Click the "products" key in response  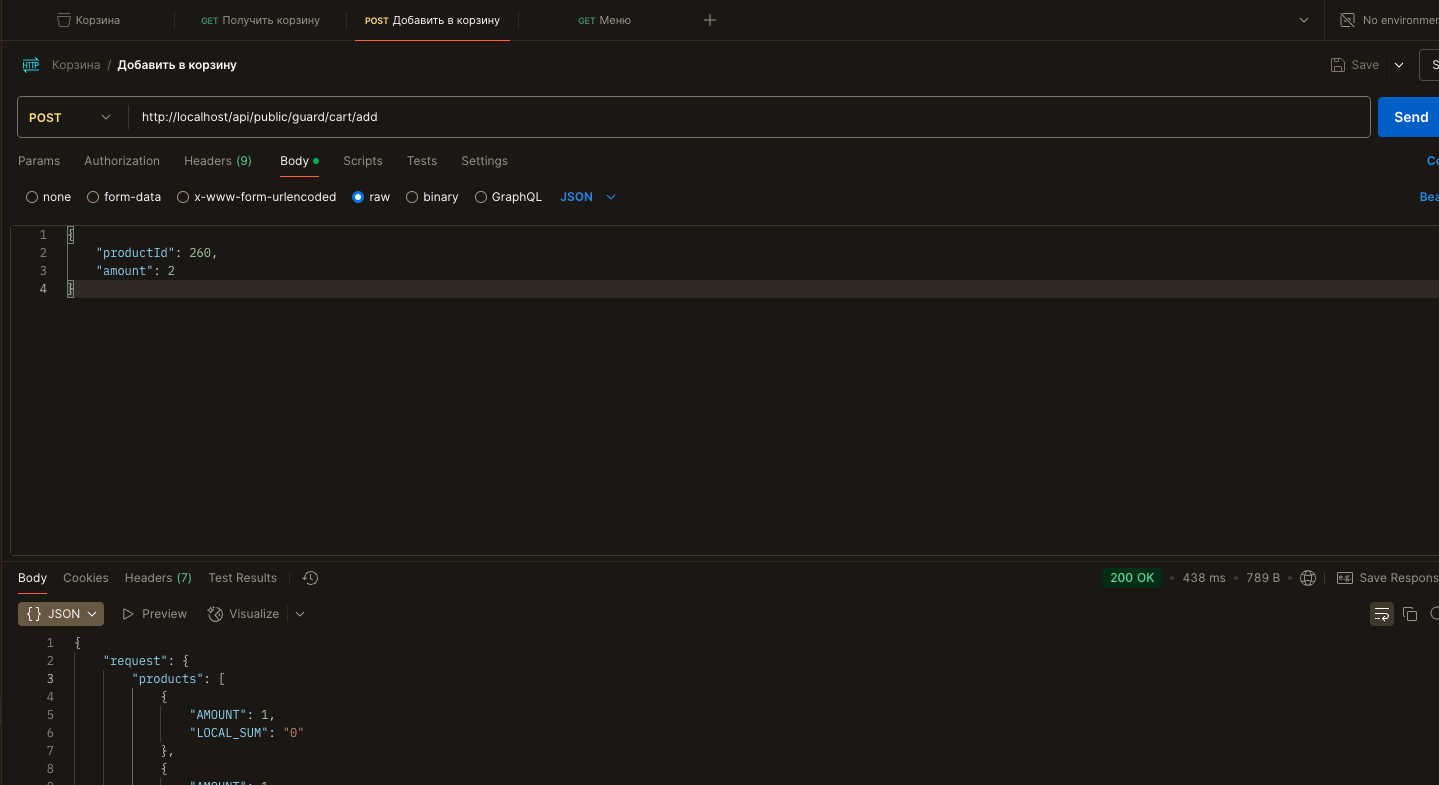click(168, 679)
